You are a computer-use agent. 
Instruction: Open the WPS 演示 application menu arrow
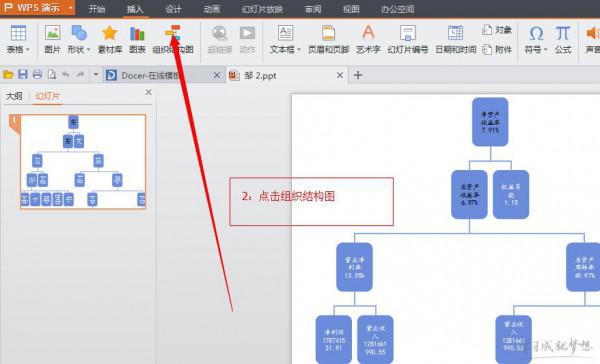pos(70,8)
